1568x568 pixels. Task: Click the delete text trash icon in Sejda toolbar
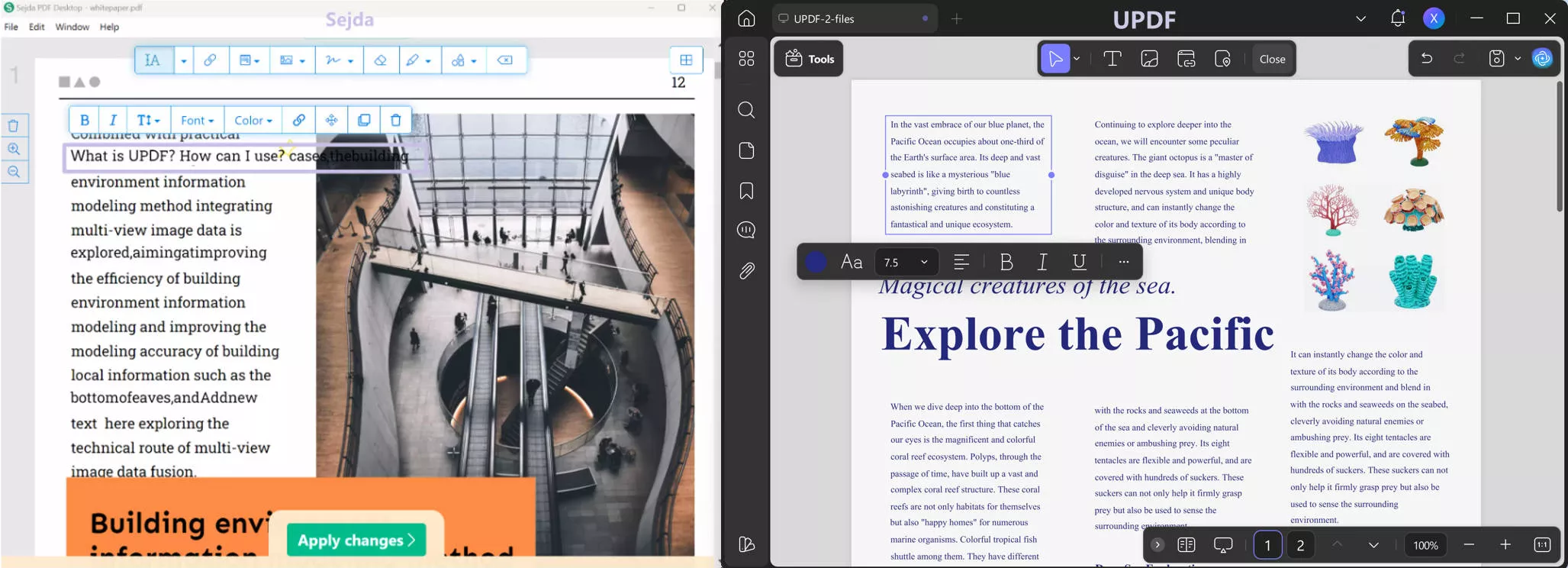pyautogui.click(x=395, y=120)
